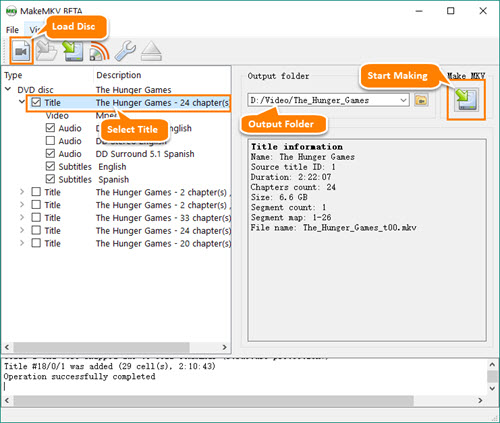Image resolution: width=500 pixels, height=423 pixels.
Task: Select the DD Surround 5.1 Spanish text
Action: coord(145,154)
